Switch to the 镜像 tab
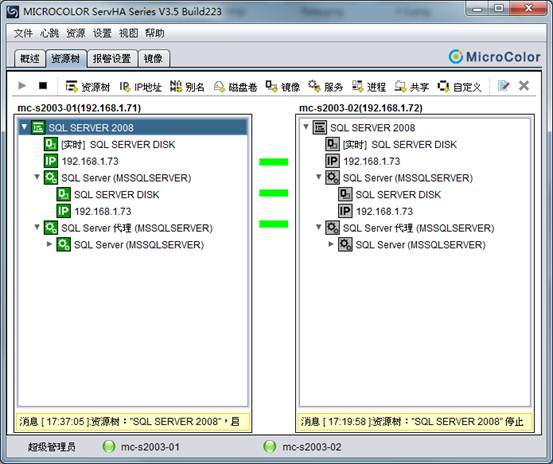 tap(153, 59)
